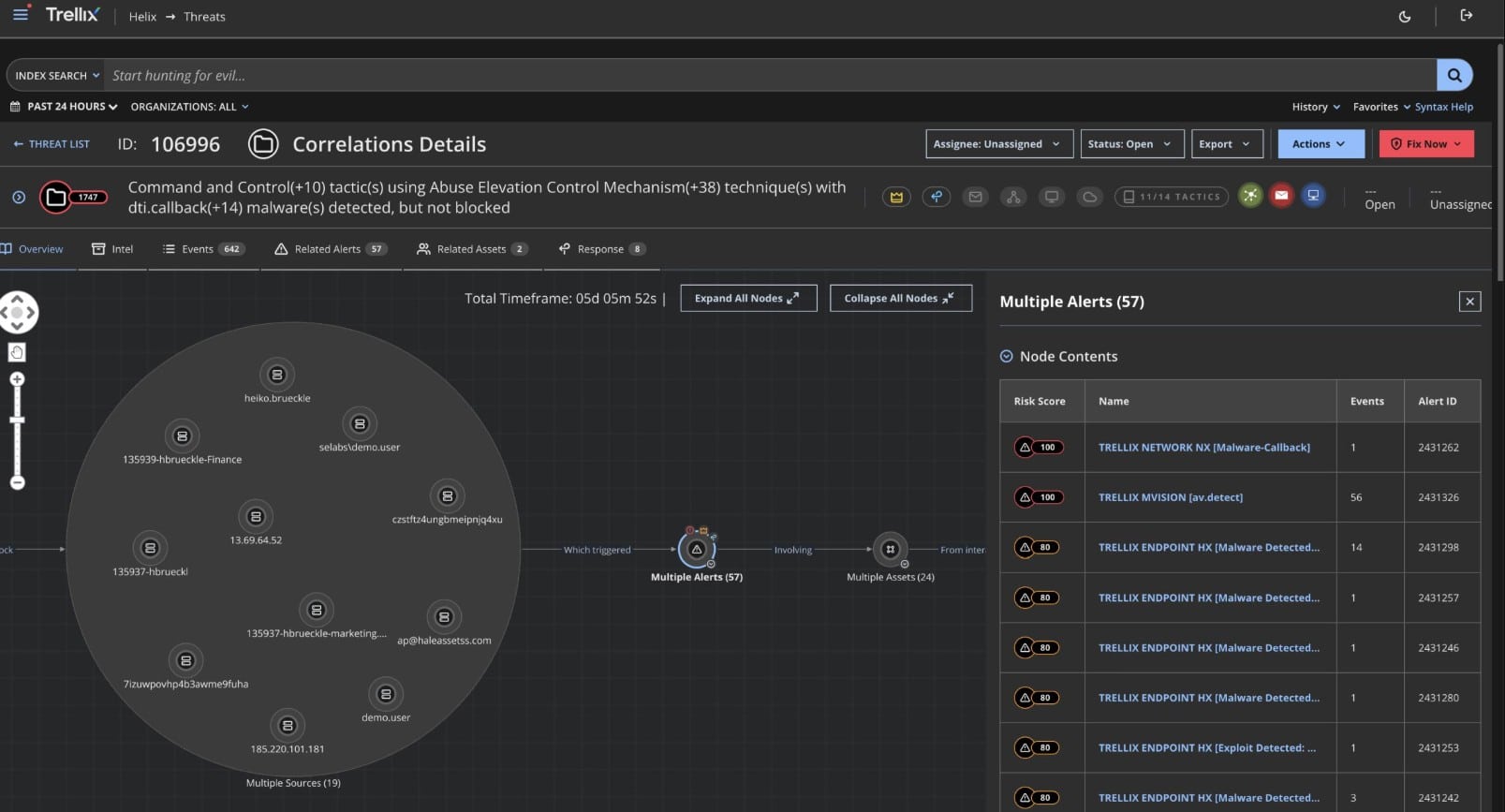Toggle dark mode moon icon

(x=1405, y=16)
